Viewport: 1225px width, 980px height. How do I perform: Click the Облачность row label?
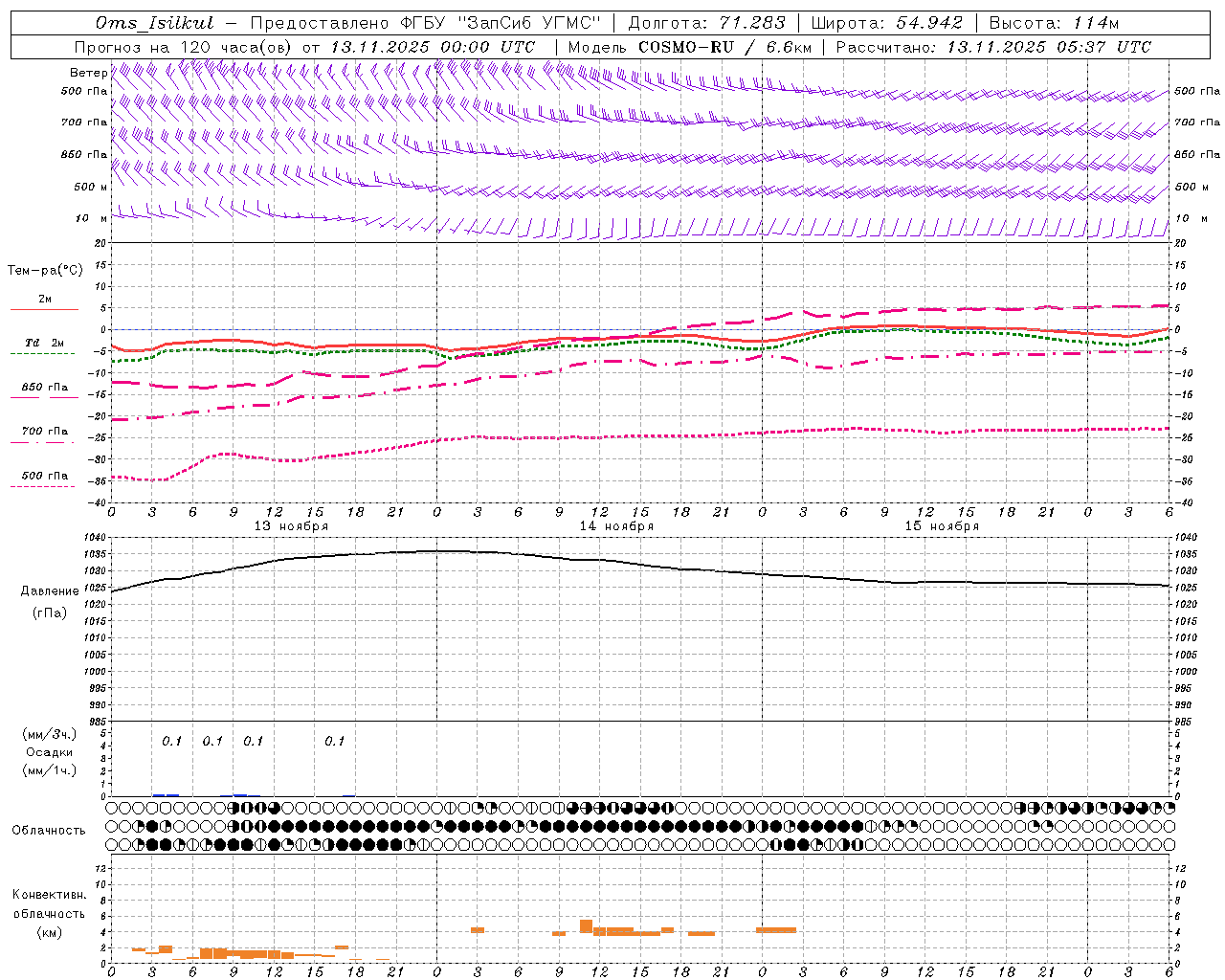coord(49,831)
